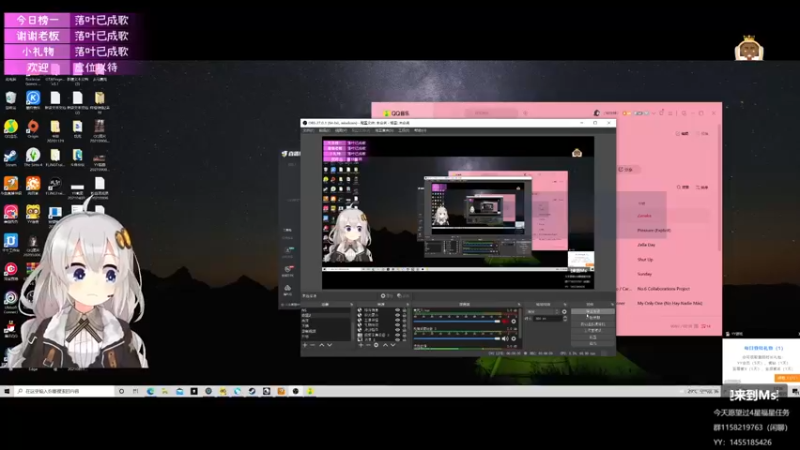Click the Exit button in OBS Controls
800x450 pixels.
[592, 343]
